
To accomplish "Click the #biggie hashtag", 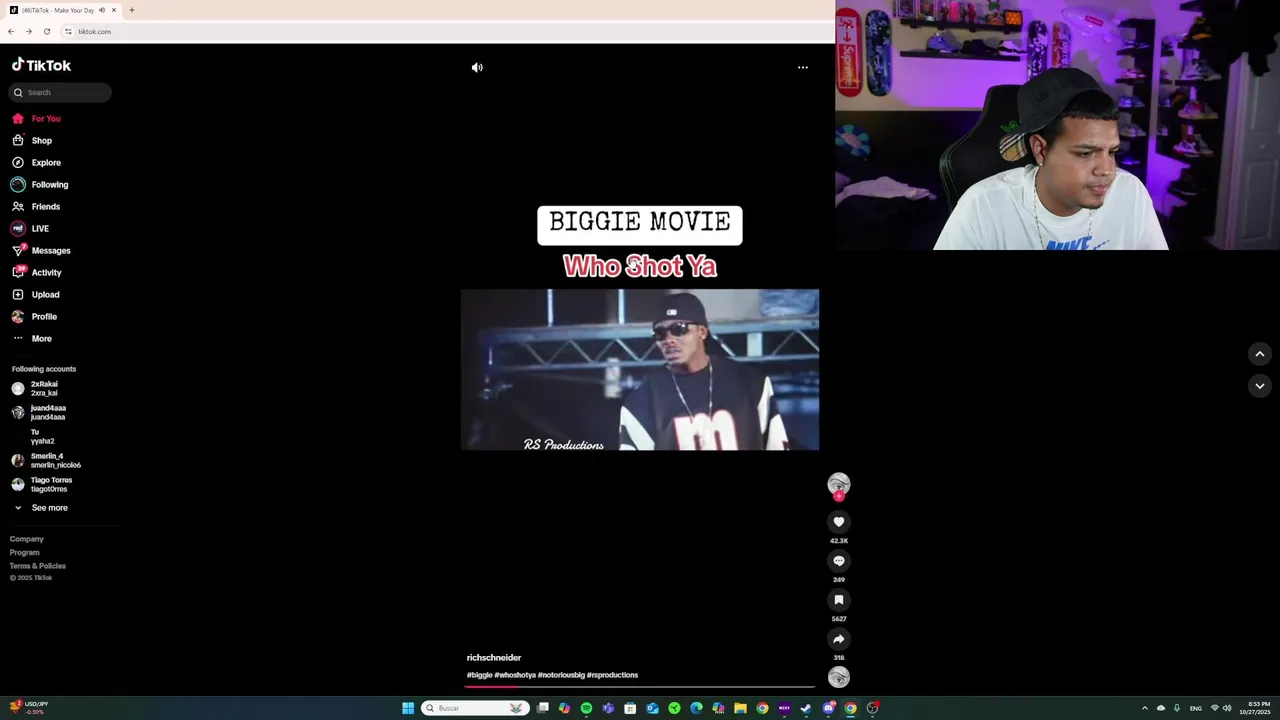I will point(479,675).
